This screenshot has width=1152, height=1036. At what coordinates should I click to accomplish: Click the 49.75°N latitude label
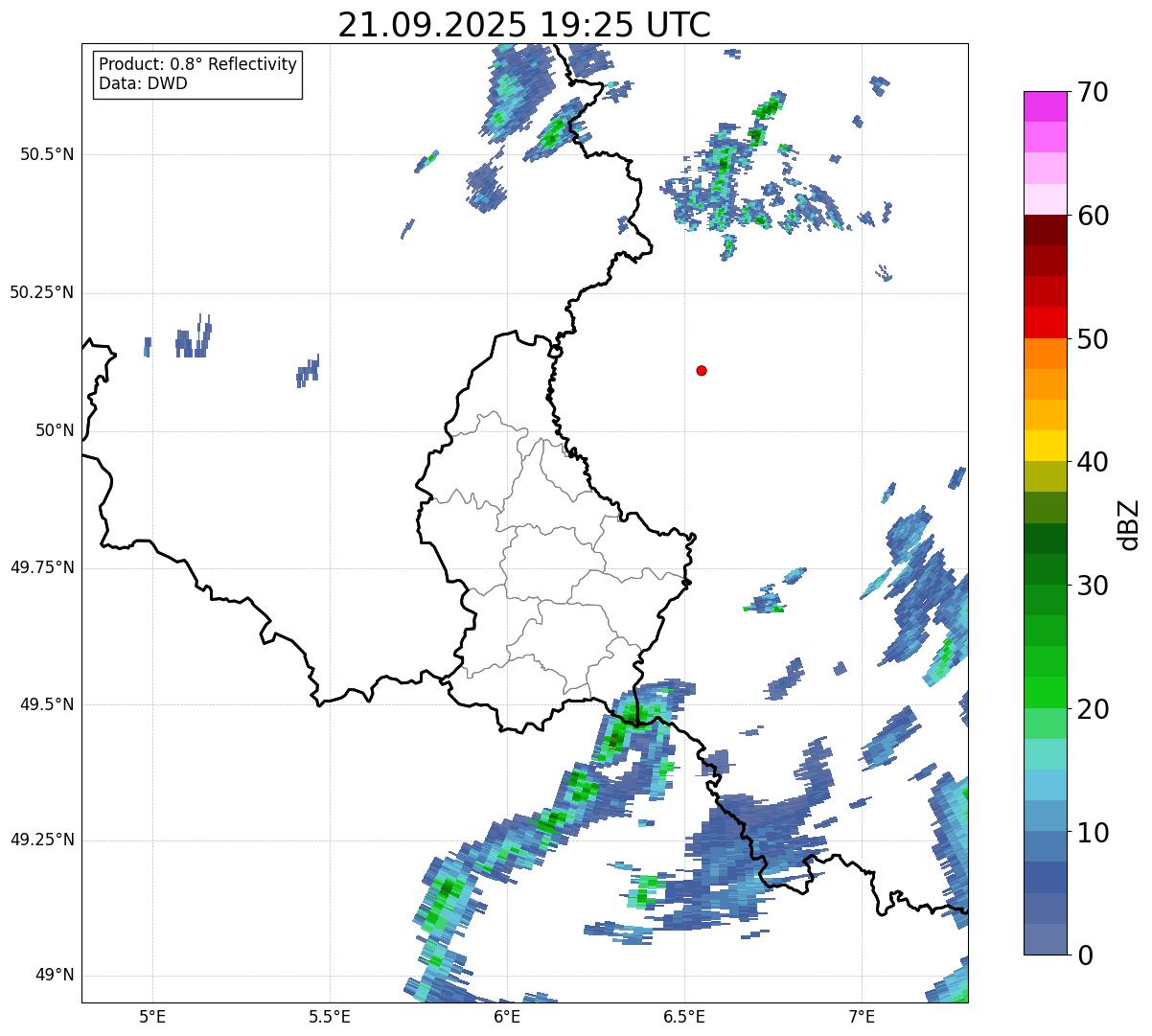41,567
